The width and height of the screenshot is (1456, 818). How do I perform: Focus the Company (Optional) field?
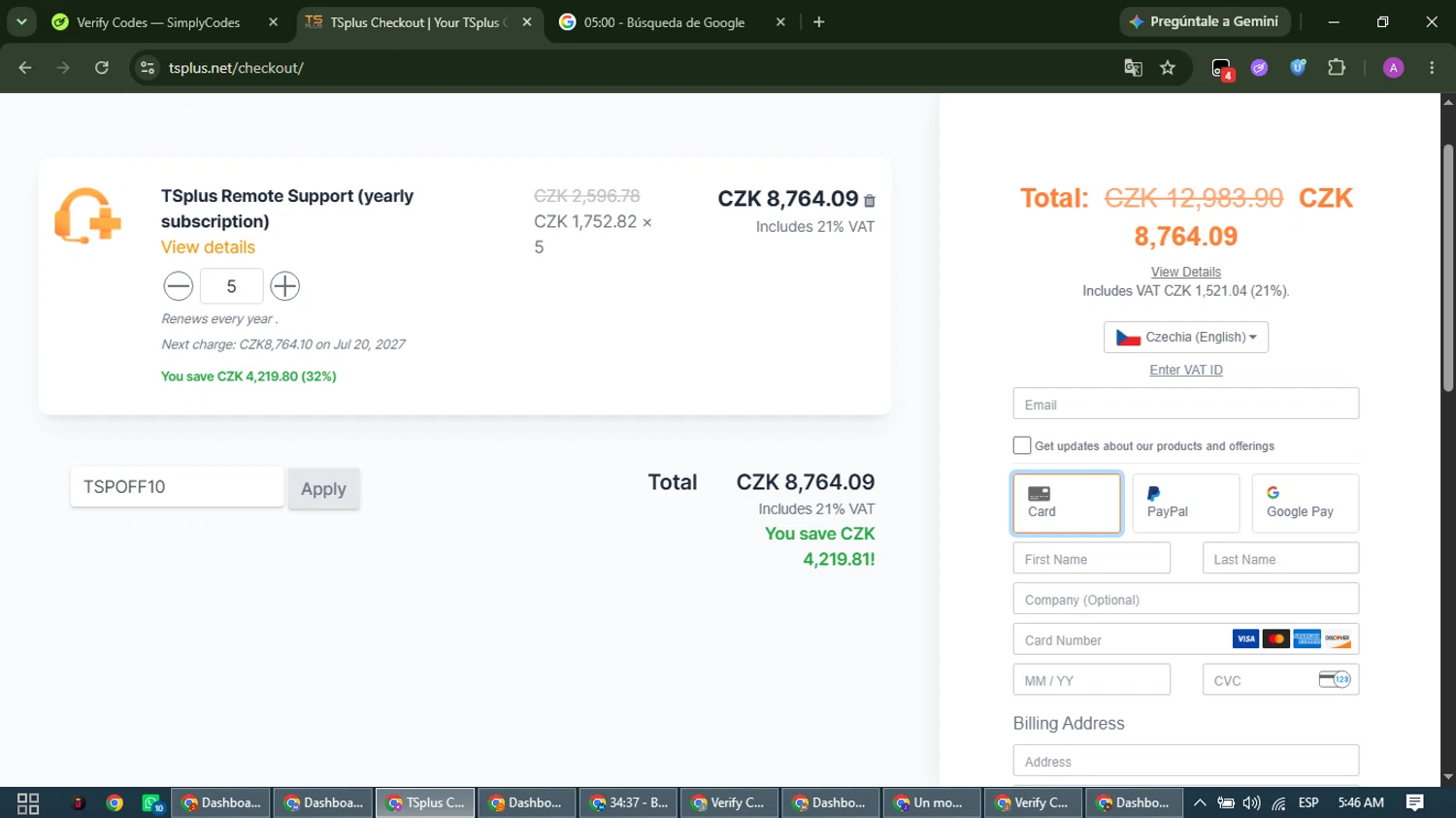[x=1186, y=599]
